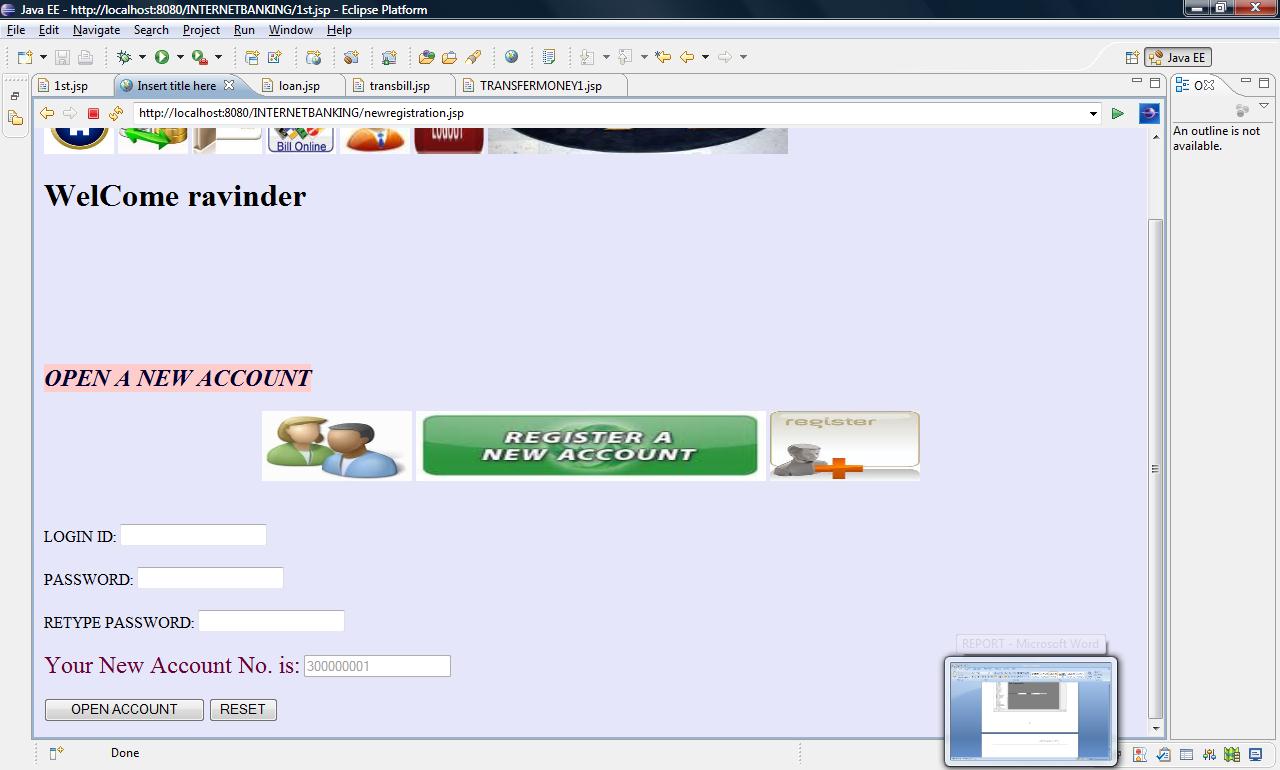Click the New Server toolbar icon

[389, 57]
